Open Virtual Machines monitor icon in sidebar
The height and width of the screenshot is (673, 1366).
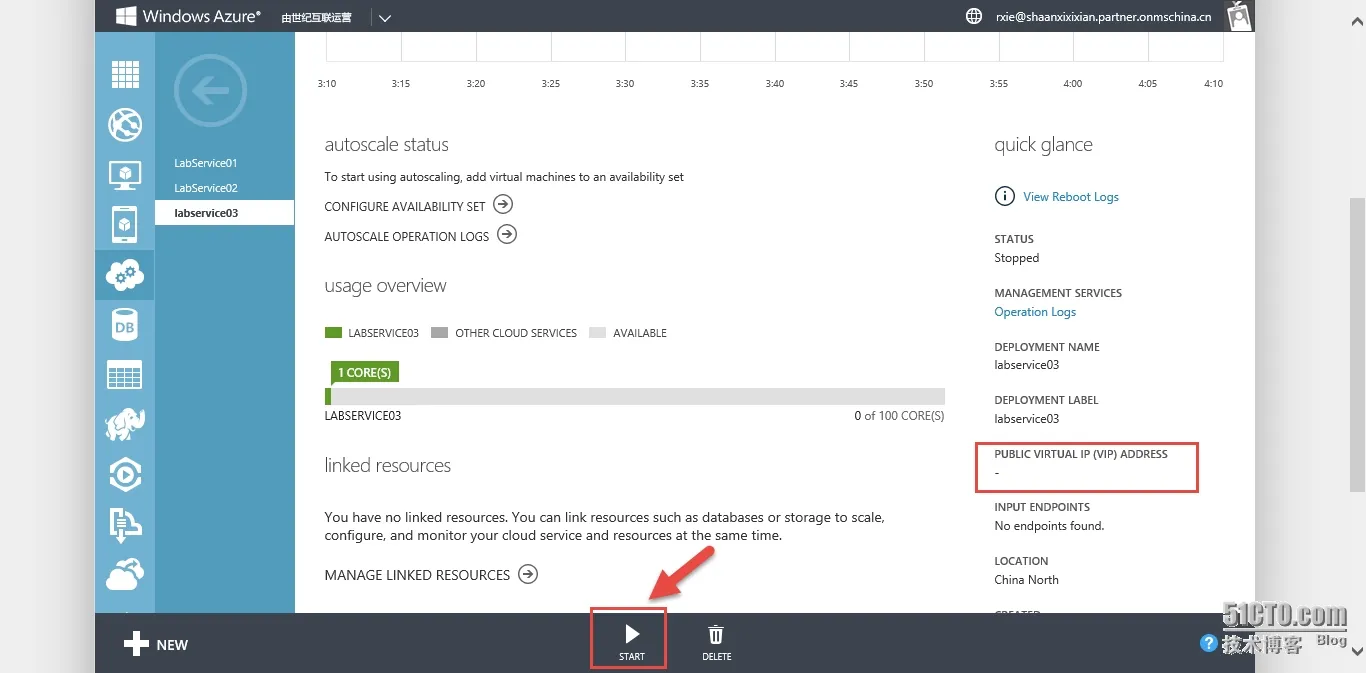click(125, 175)
